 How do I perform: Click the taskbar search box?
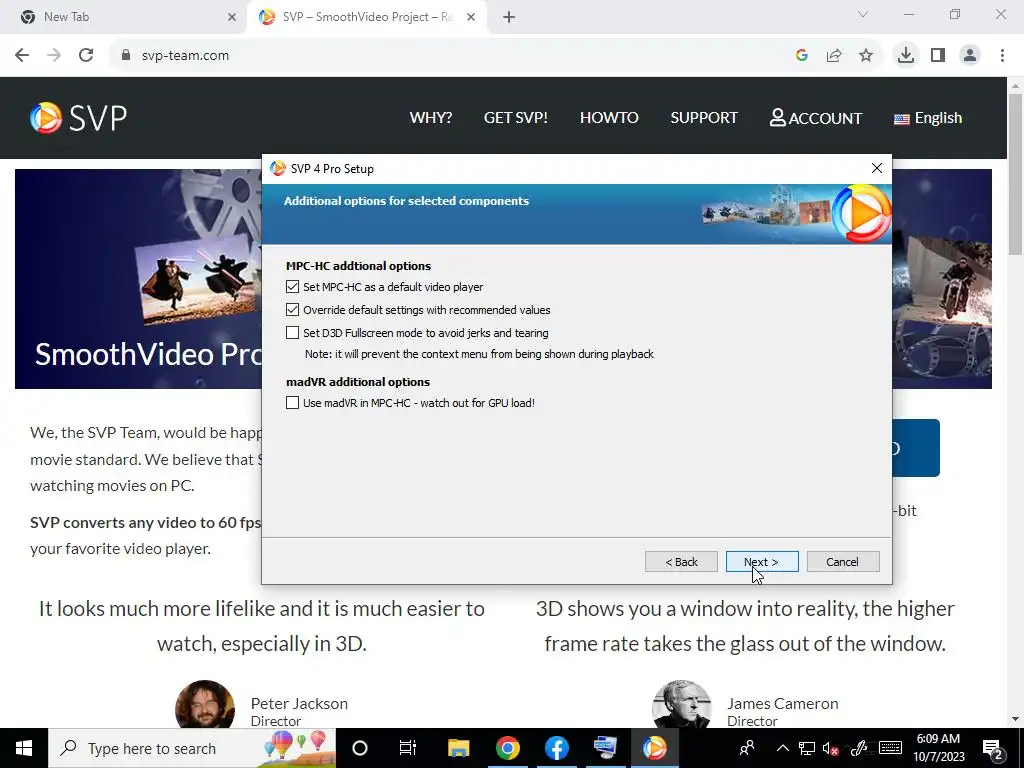coord(192,748)
